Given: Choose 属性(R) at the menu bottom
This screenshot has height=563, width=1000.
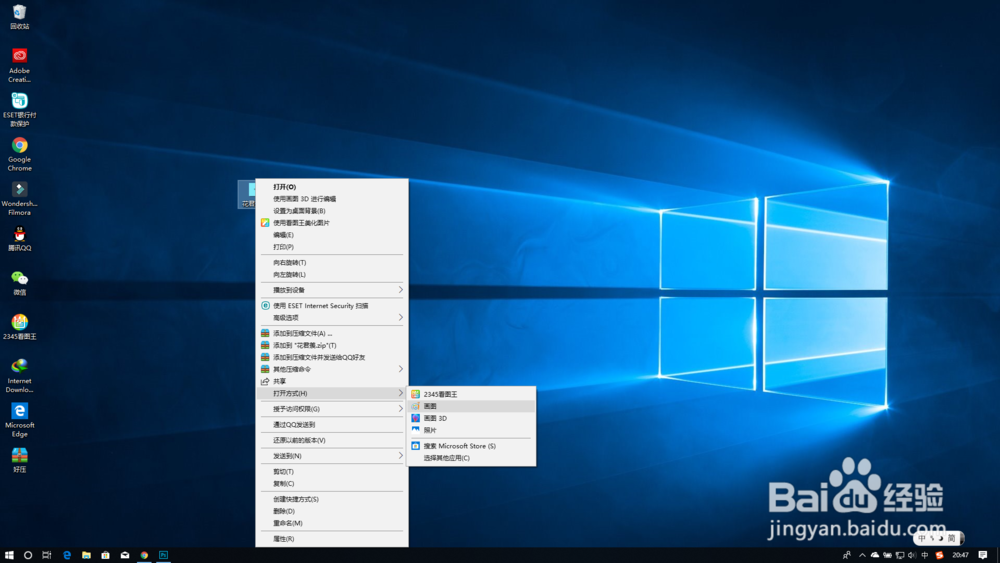Looking at the screenshot, I should 332,539.
